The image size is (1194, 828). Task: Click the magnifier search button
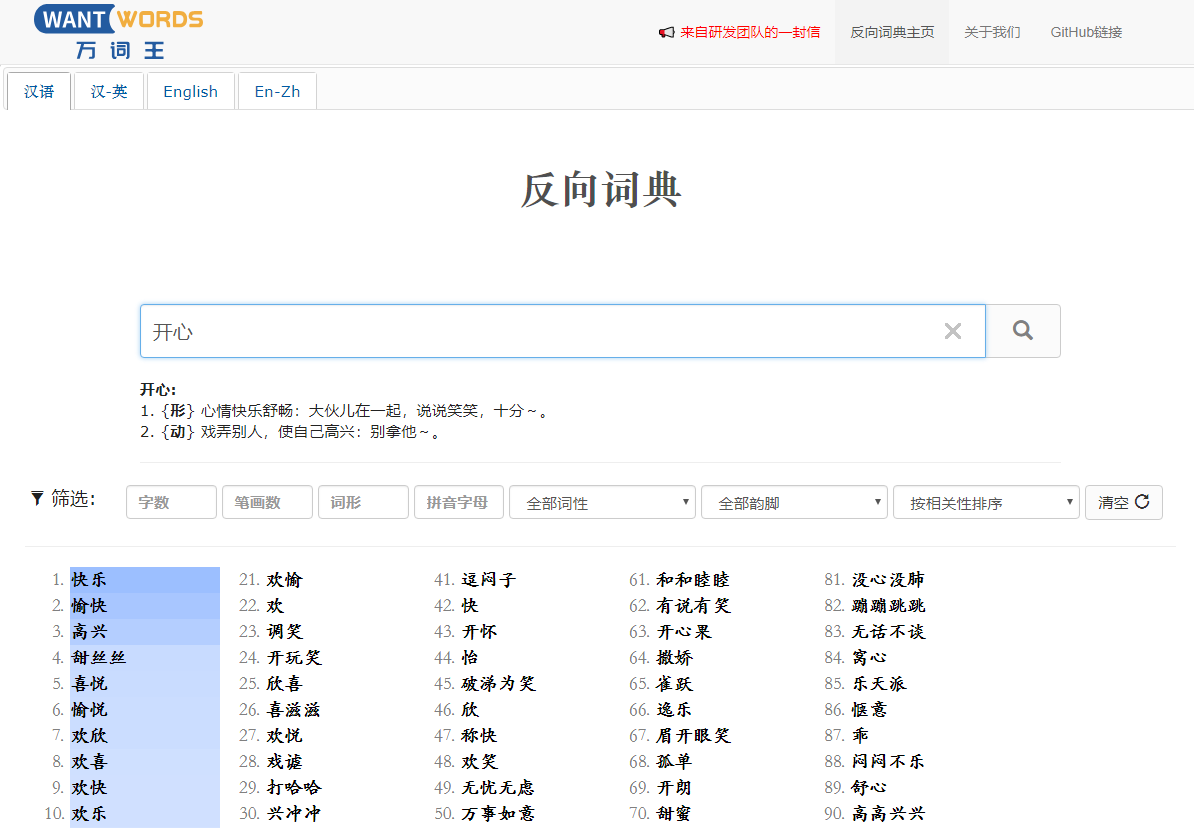point(1023,331)
